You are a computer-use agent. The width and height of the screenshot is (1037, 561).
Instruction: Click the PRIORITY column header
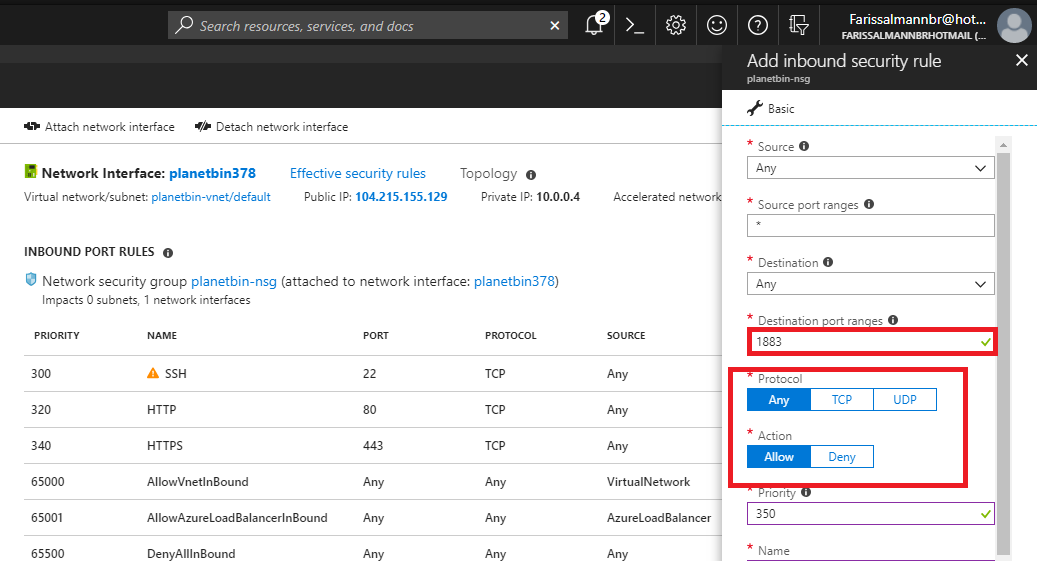pos(57,335)
